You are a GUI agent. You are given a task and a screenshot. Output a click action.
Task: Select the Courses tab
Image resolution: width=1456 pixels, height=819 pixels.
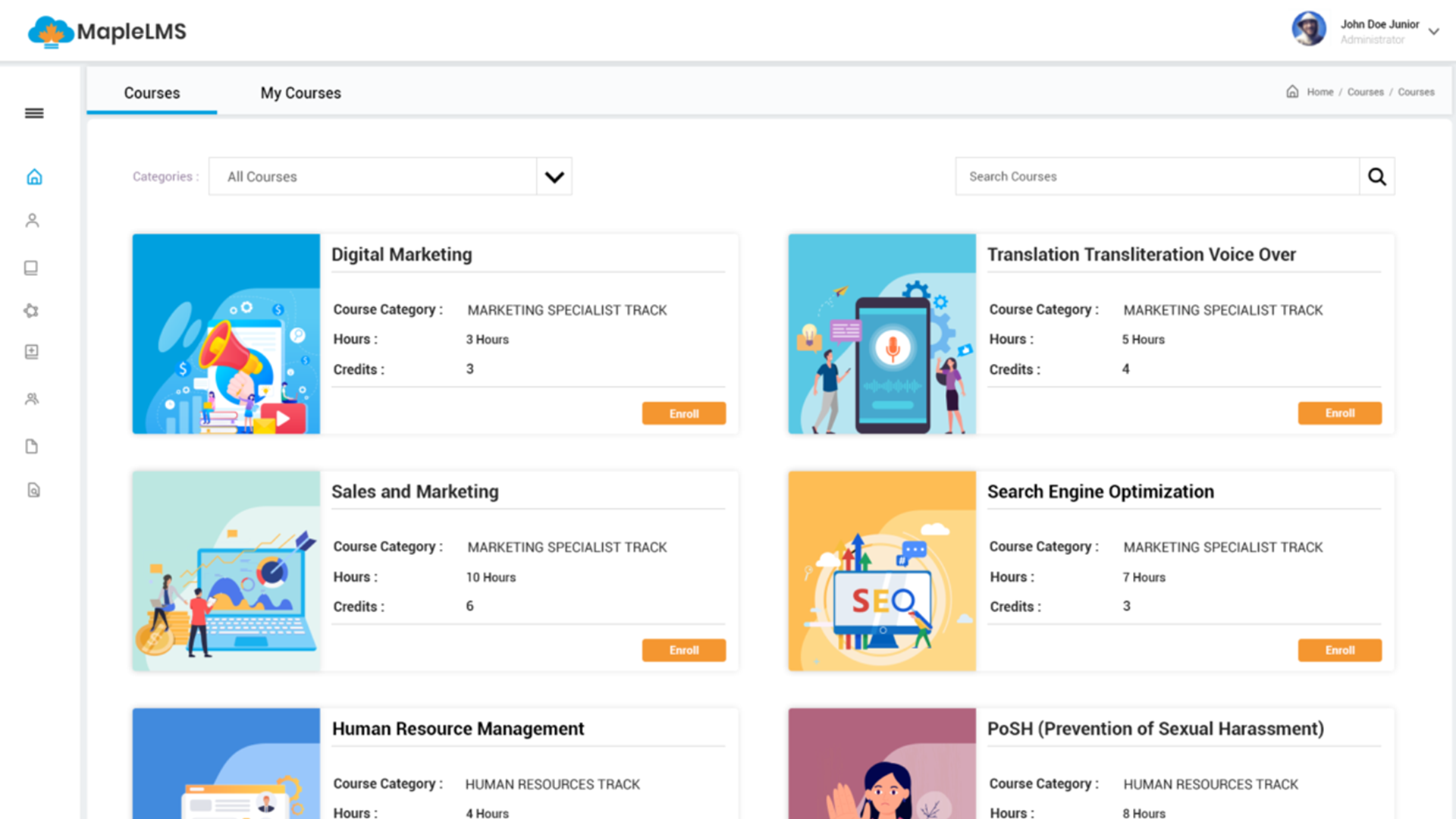(x=152, y=93)
